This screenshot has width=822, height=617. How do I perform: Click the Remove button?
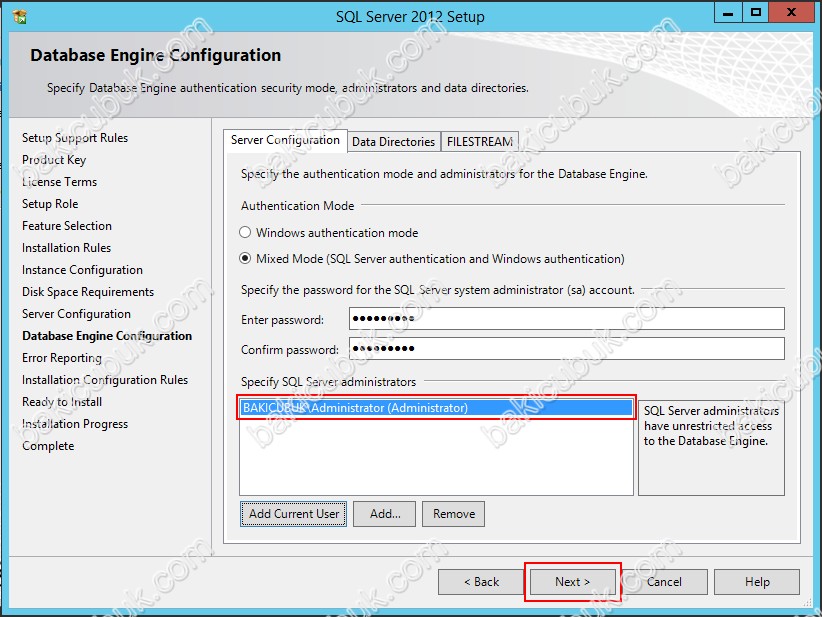[x=453, y=514]
